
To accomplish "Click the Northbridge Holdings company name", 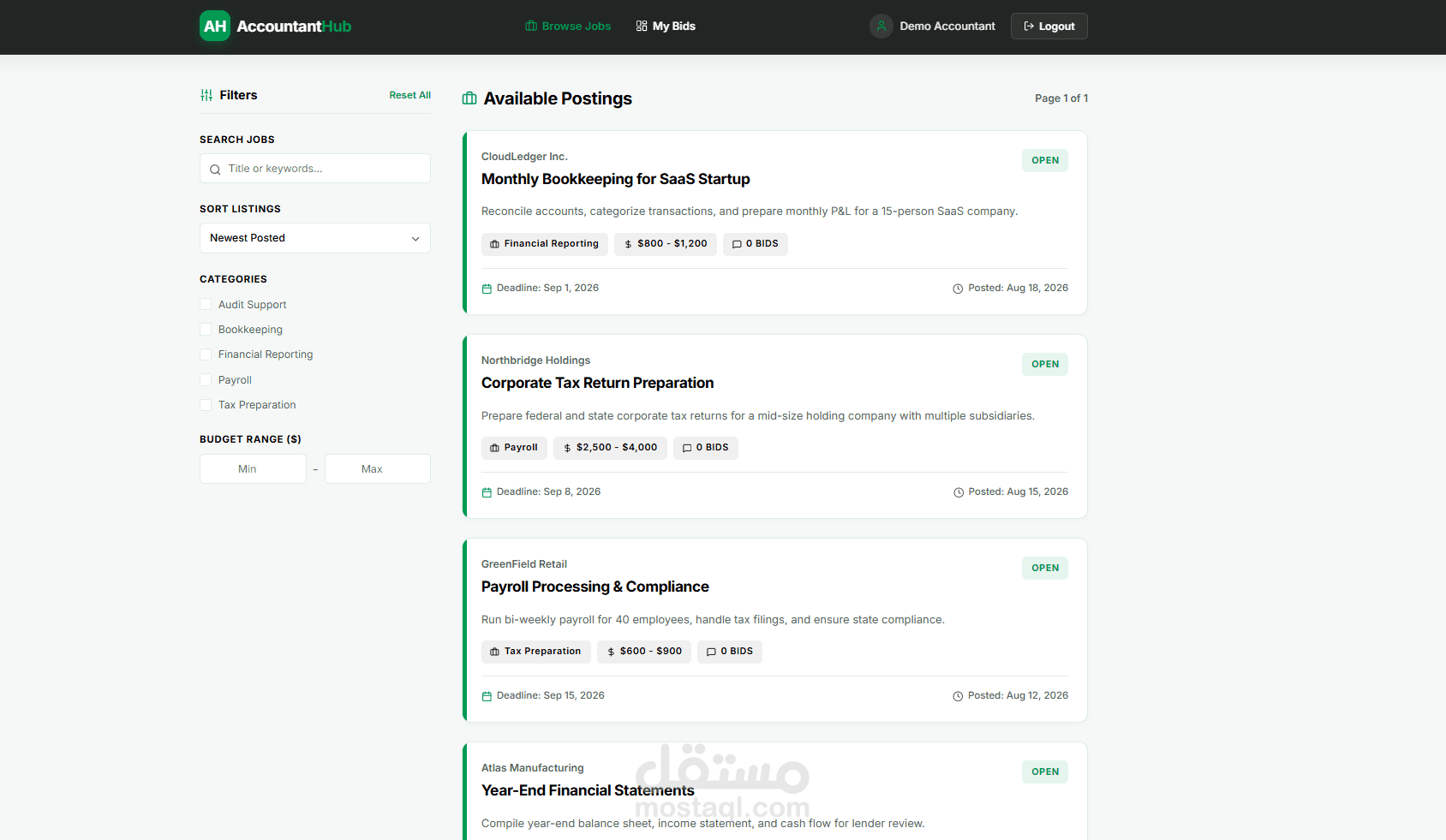I will 535,360.
